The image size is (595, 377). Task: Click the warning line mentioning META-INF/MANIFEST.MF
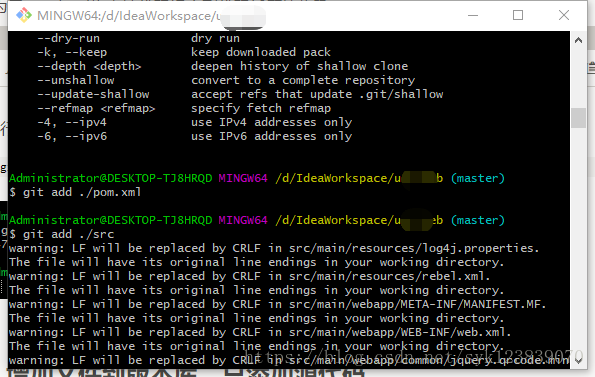pos(277,305)
